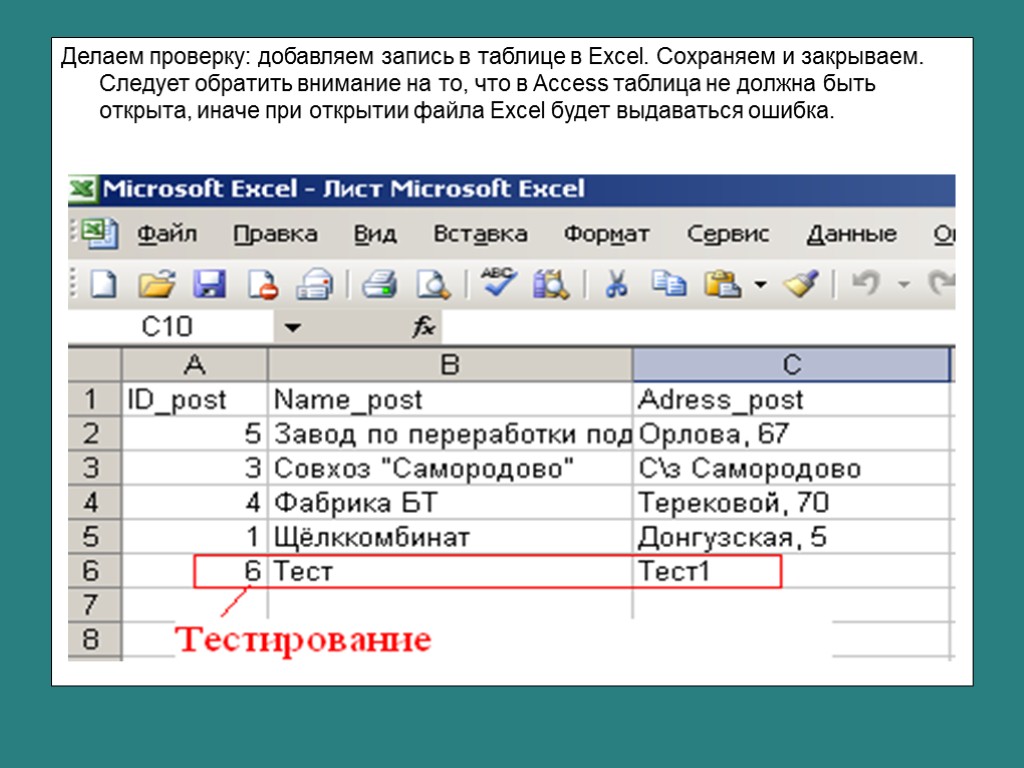
Task: Expand the Undo history dropdown arrow
Action: (904, 284)
